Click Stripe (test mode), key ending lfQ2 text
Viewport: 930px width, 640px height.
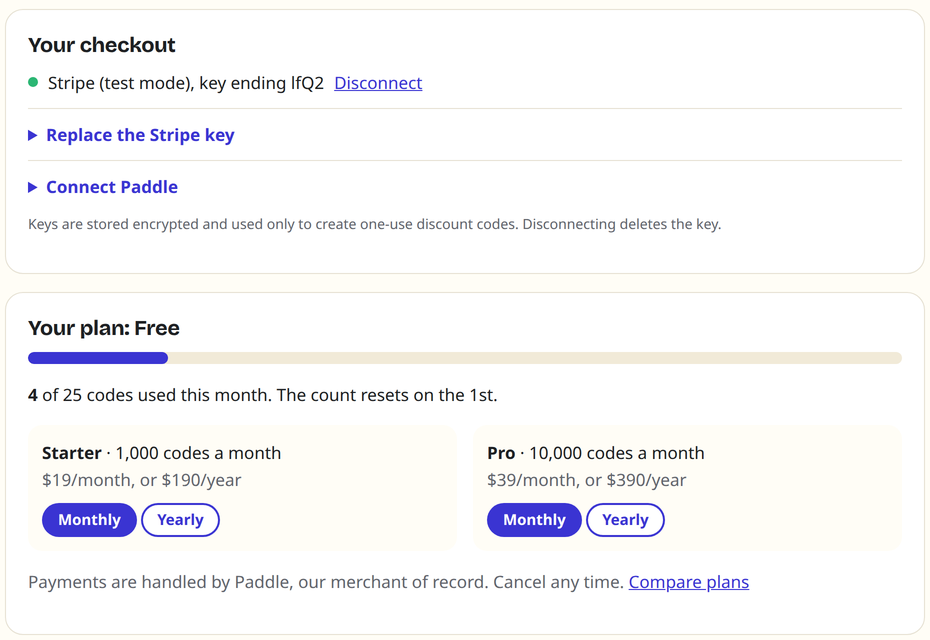point(186,83)
